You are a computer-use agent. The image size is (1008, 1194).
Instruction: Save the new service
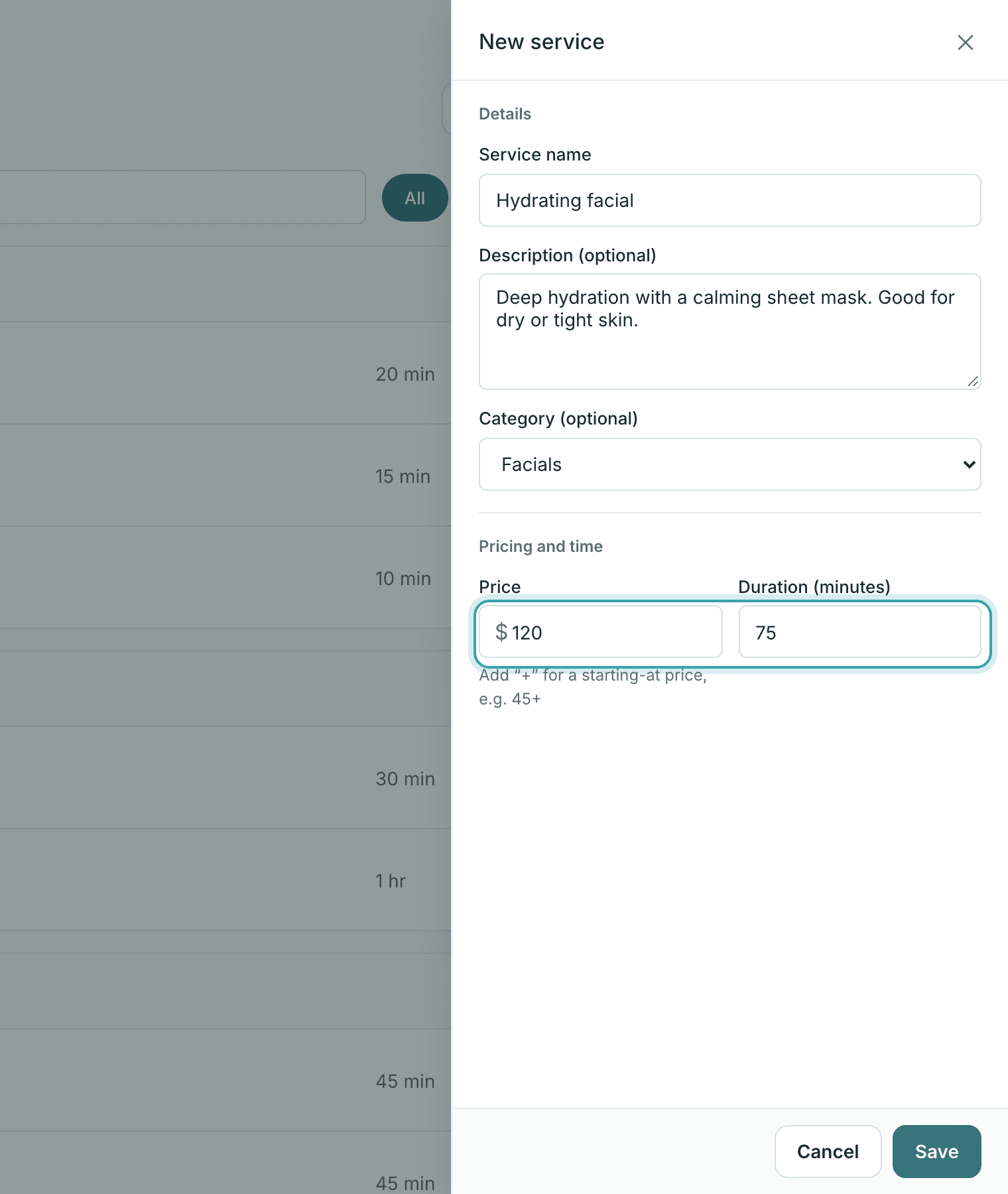936,1152
